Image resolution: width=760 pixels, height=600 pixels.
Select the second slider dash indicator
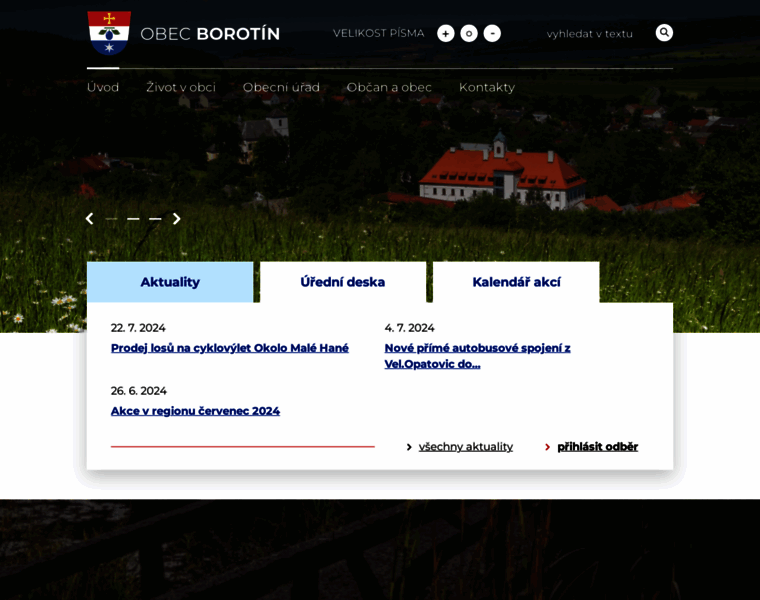point(133,219)
